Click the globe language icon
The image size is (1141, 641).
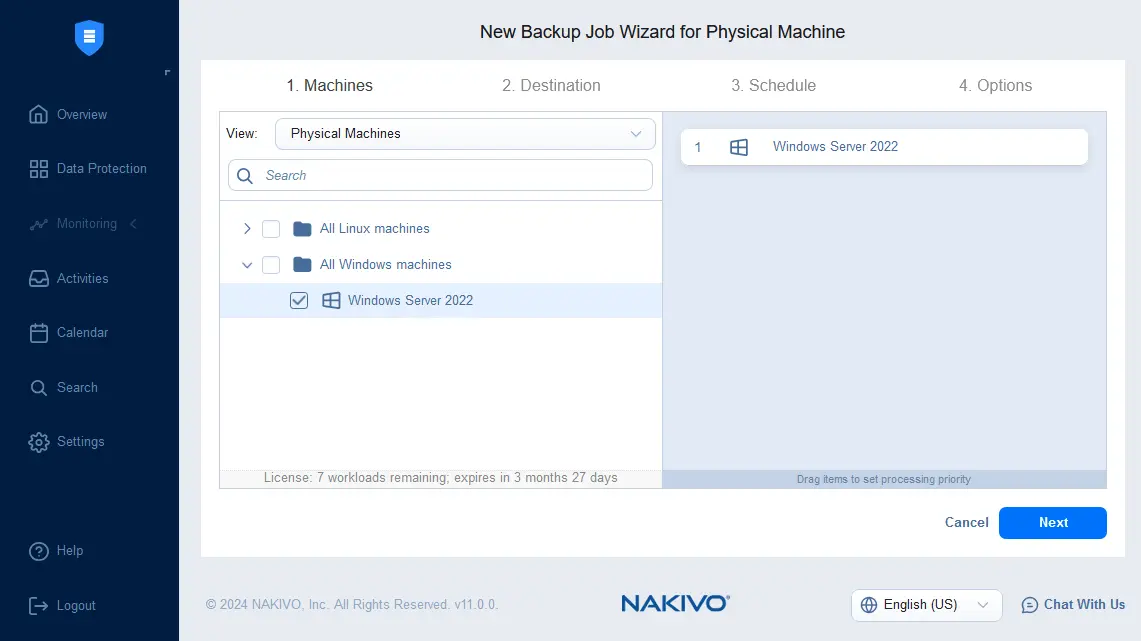[x=869, y=605]
